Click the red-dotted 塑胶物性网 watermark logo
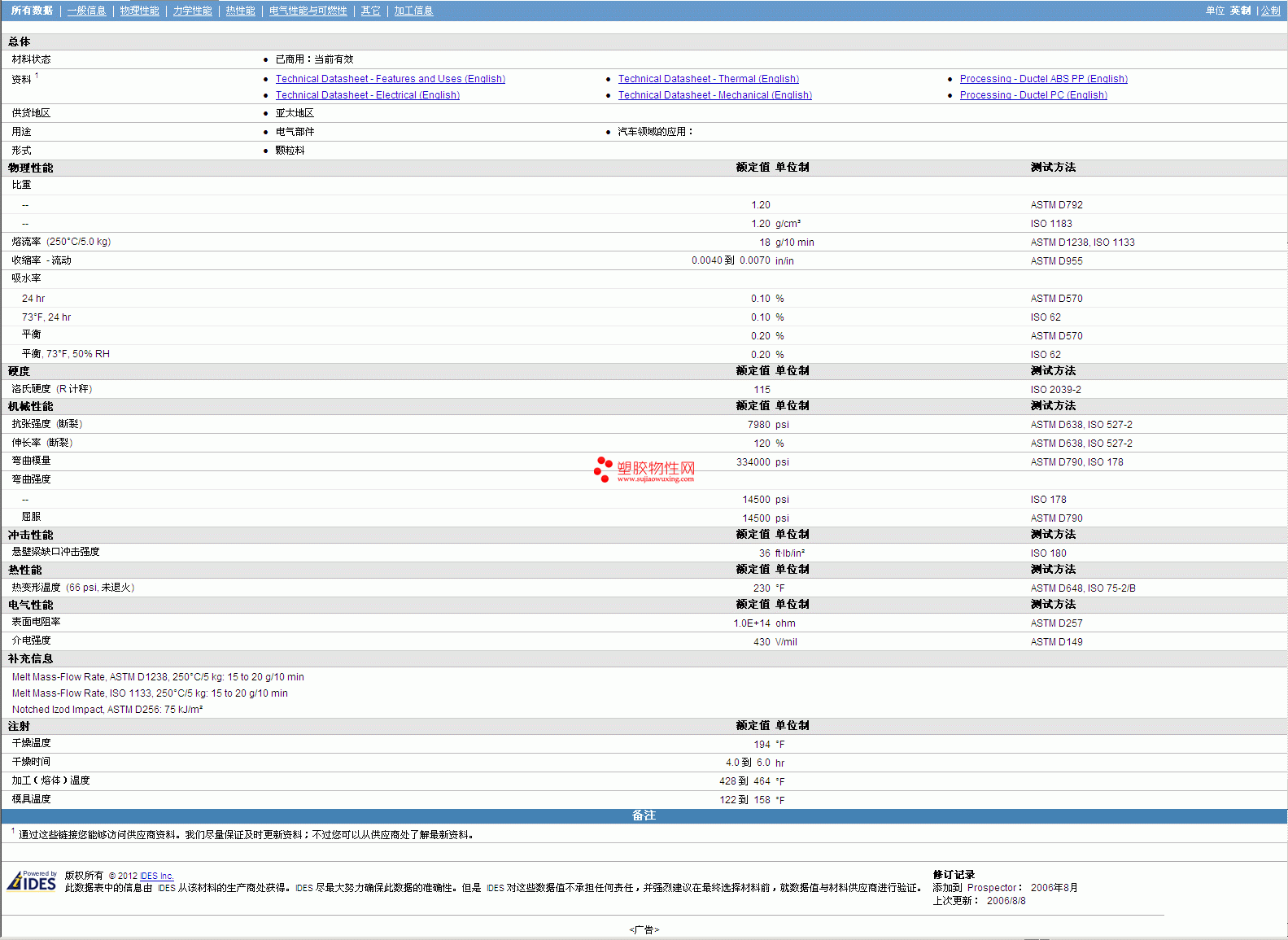Screen dimensions: 1288x940 coord(644,470)
